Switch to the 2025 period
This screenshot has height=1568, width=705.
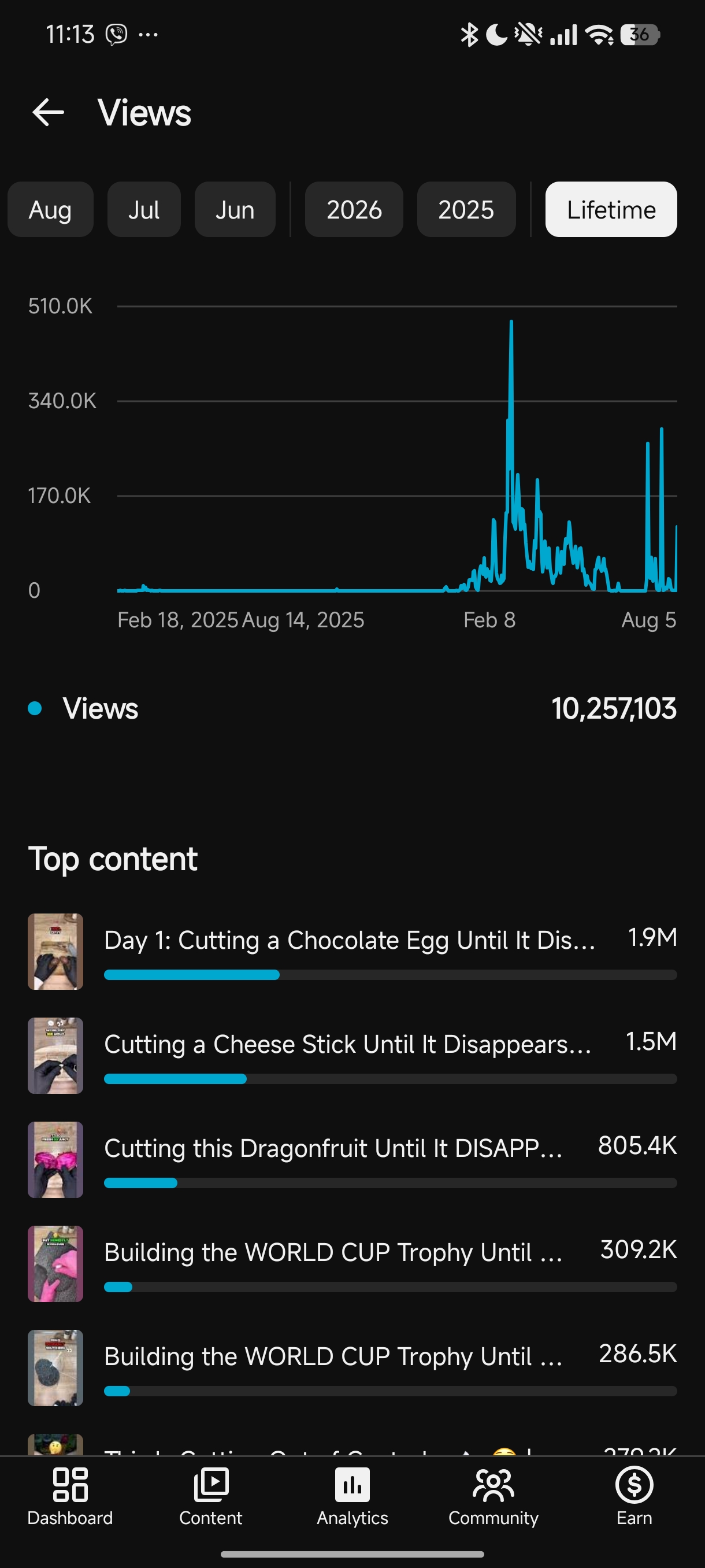click(x=466, y=209)
